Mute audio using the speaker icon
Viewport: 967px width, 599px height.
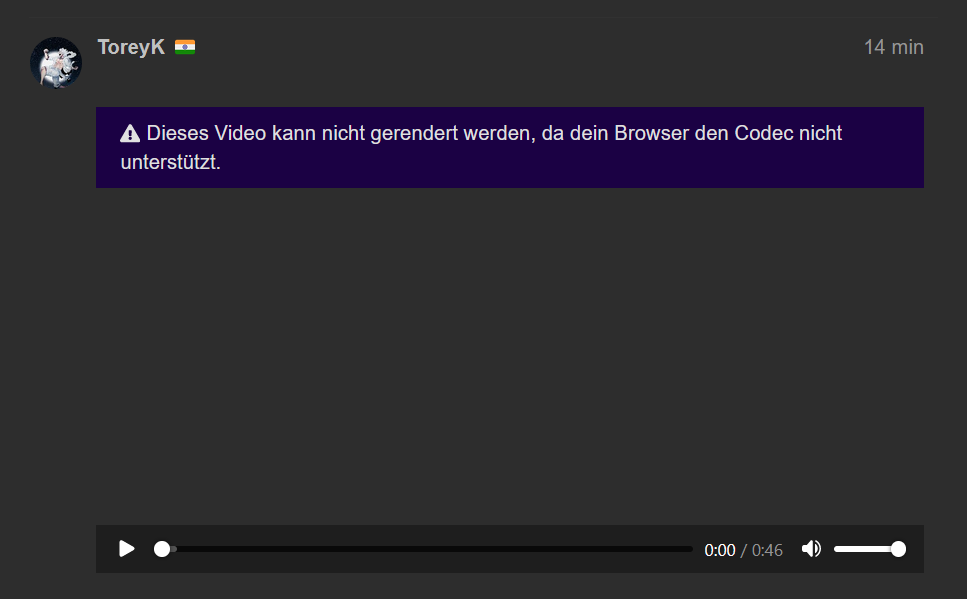point(811,549)
